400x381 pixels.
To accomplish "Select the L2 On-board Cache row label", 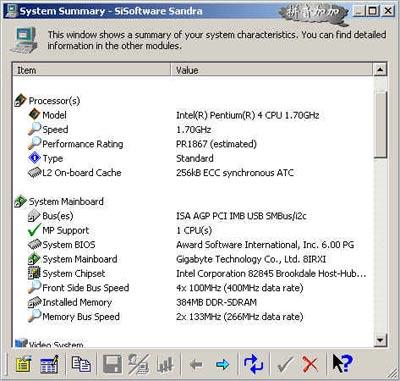I will click(x=82, y=173).
